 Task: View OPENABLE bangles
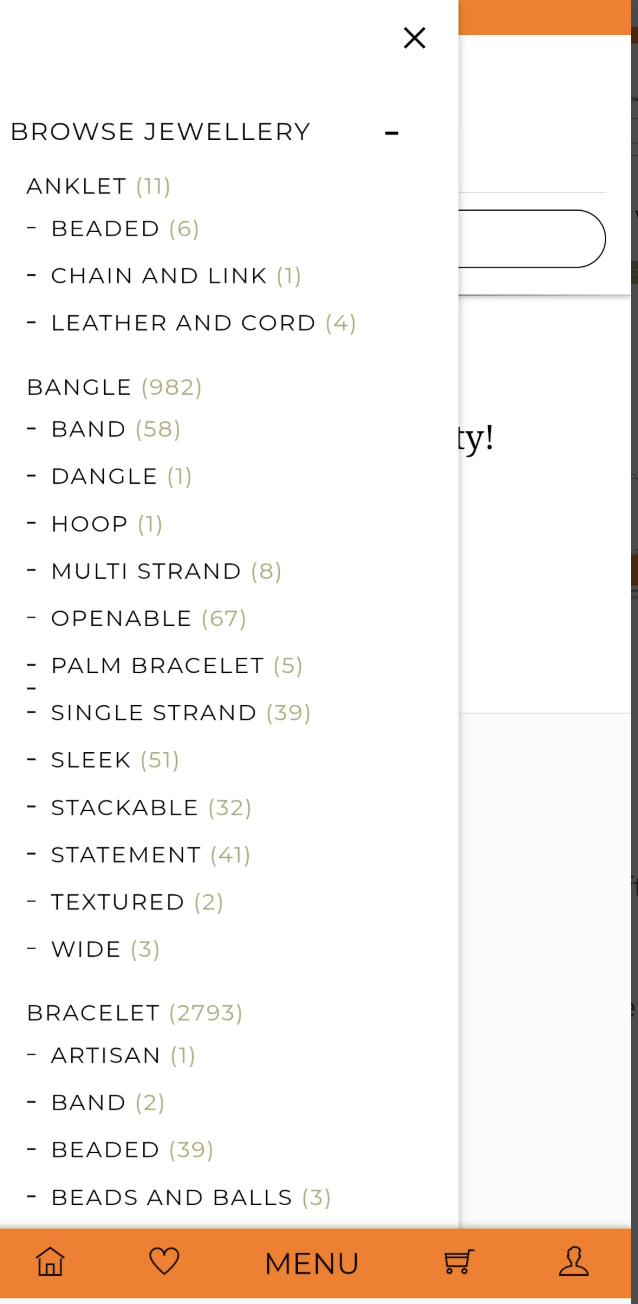pos(121,618)
